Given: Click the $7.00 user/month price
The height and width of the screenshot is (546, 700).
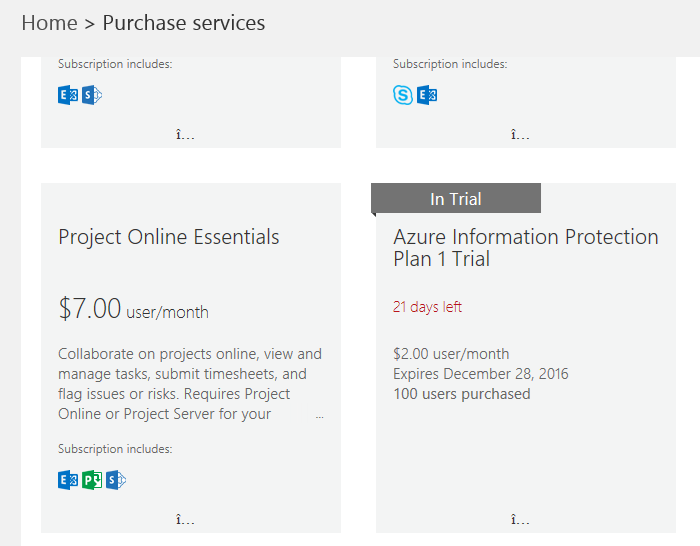Looking at the screenshot, I should [133, 308].
